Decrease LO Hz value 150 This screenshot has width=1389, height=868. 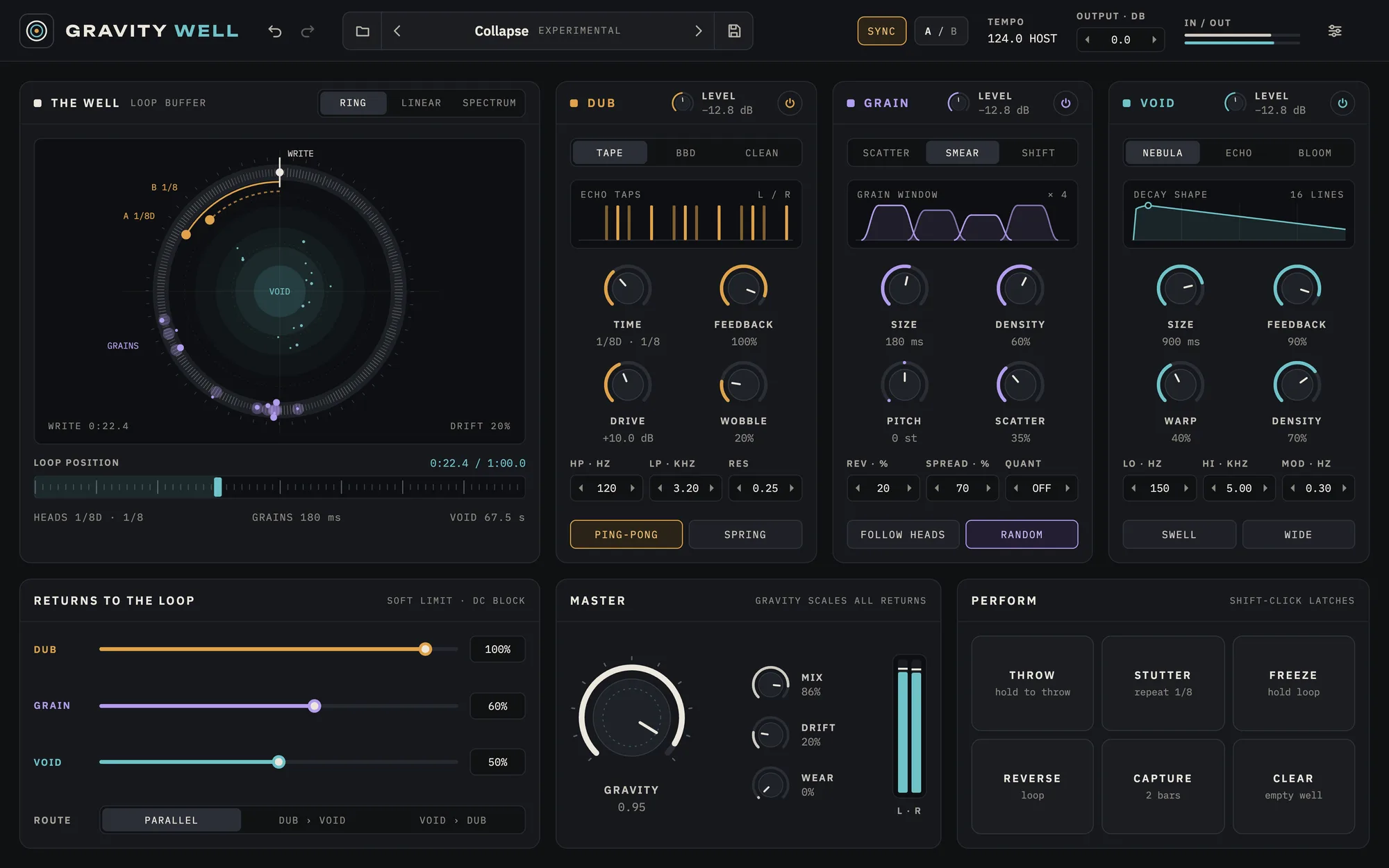tap(1134, 488)
